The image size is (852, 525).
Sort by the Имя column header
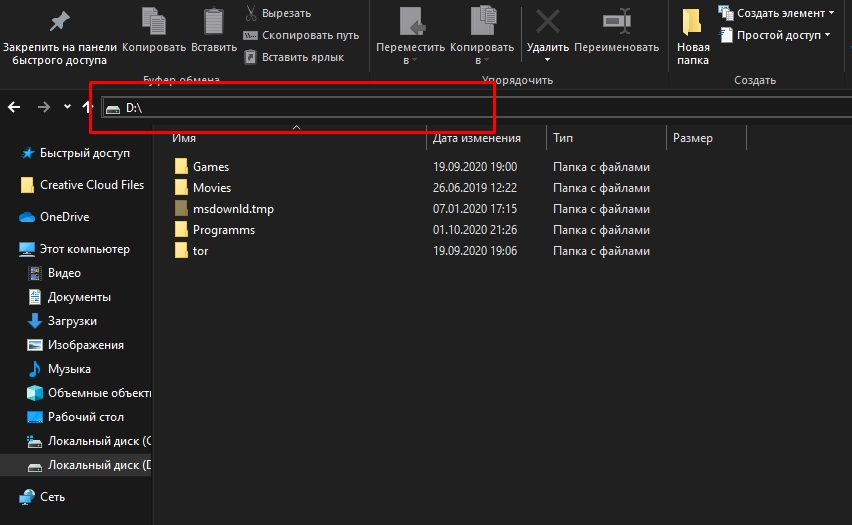coord(183,138)
